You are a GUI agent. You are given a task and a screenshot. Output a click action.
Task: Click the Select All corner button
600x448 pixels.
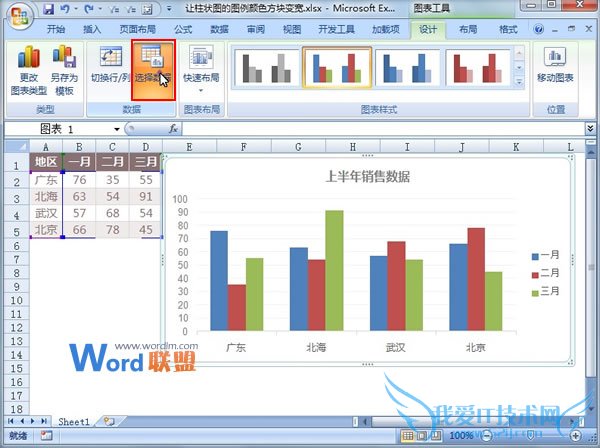point(16,147)
